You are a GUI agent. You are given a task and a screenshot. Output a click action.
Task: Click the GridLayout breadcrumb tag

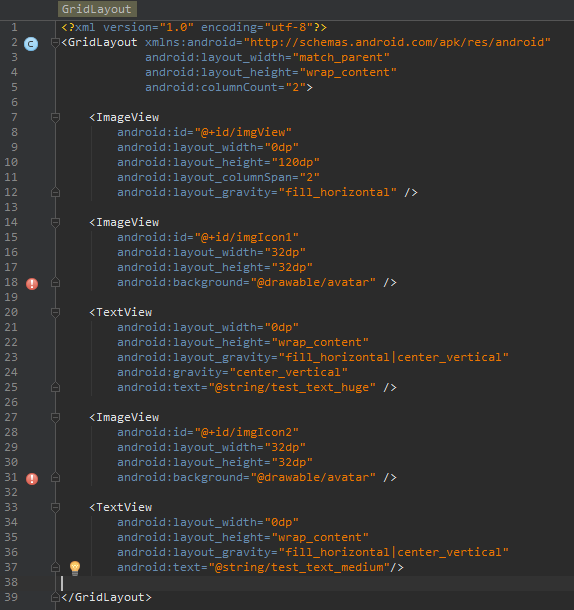tap(97, 9)
